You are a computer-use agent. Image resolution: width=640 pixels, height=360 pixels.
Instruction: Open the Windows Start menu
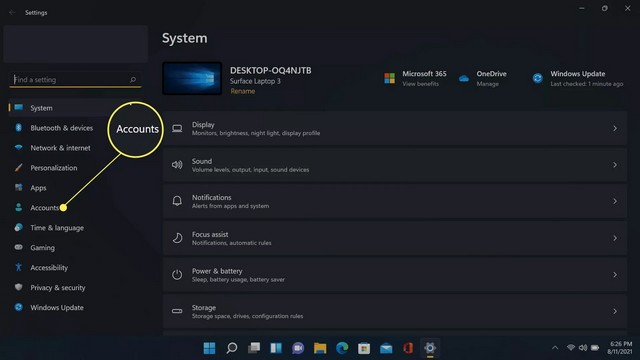click(x=209, y=348)
